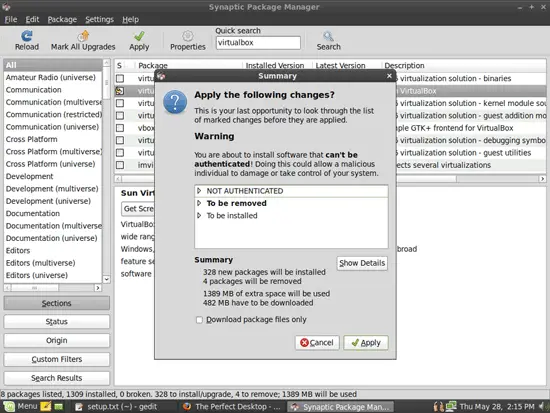The height and width of the screenshot is (413, 550).
Task: Click Cancel in Summary dialog
Action: tap(317, 343)
